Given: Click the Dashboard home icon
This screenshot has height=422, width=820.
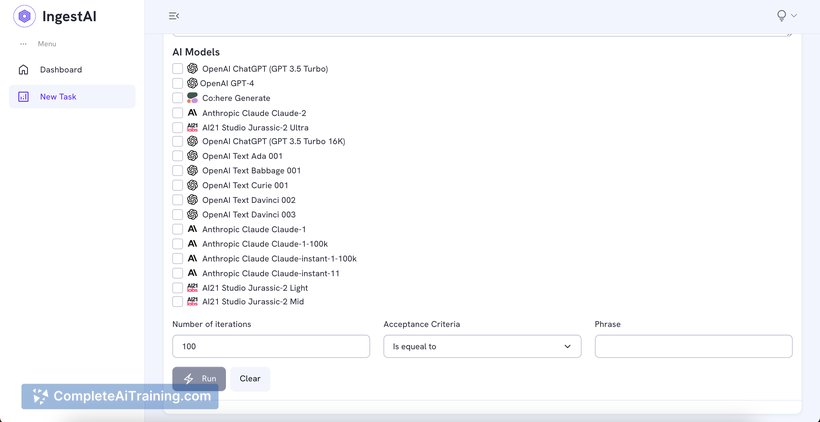Looking at the screenshot, I should click(x=24, y=70).
